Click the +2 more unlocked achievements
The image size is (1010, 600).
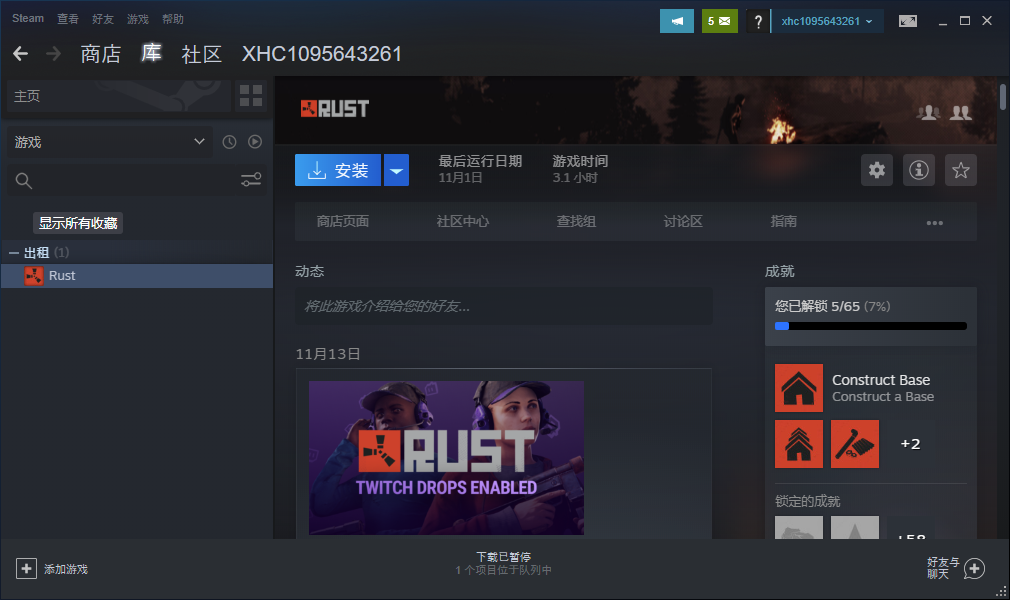click(910, 444)
